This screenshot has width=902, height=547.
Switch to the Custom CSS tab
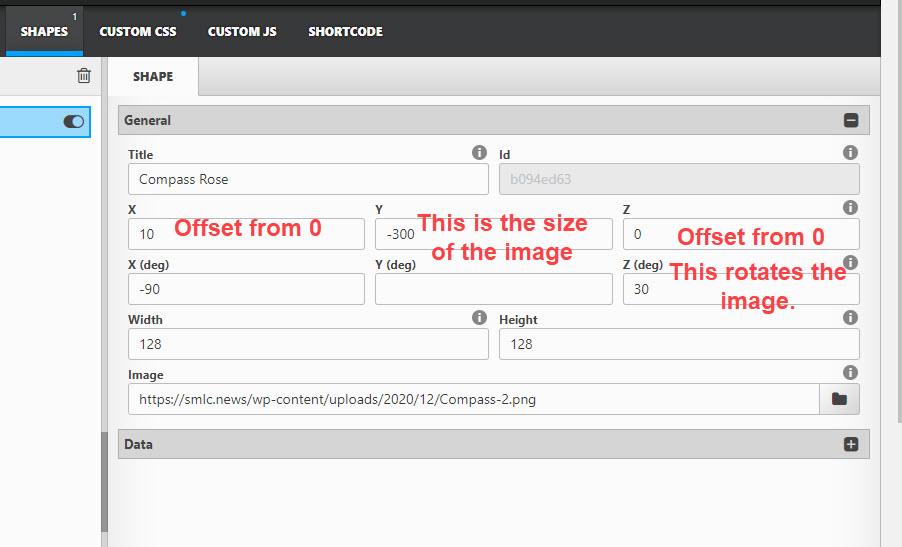point(138,32)
